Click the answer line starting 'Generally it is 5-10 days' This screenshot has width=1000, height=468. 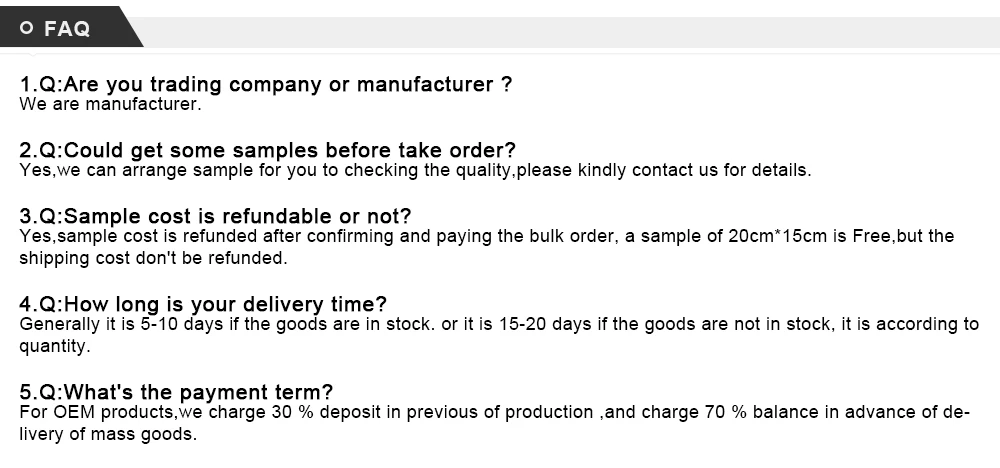pos(499,324)
